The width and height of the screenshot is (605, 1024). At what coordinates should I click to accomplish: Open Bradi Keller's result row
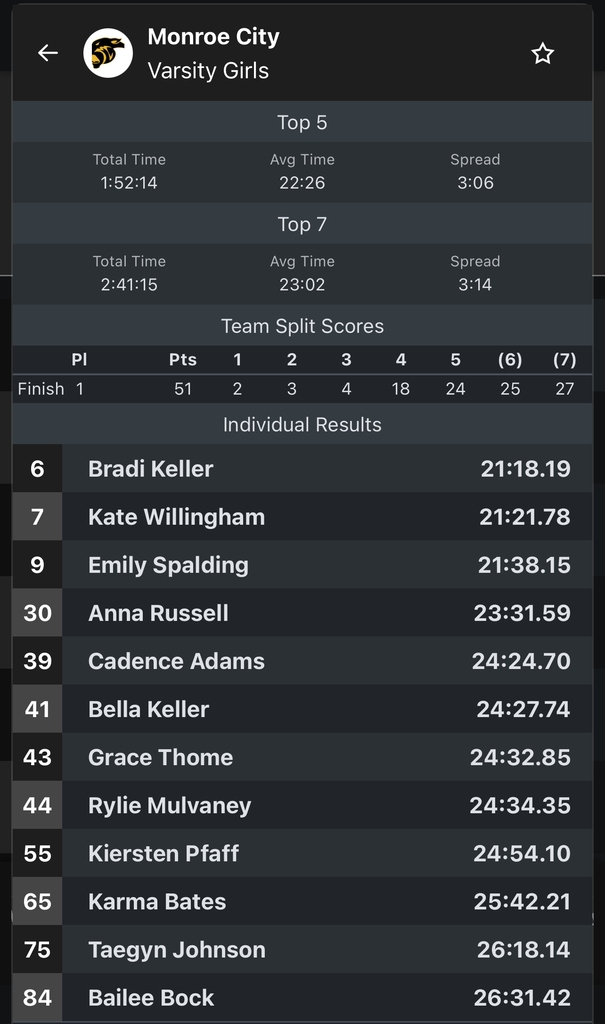pyautogui.click(x=302, y=469)
